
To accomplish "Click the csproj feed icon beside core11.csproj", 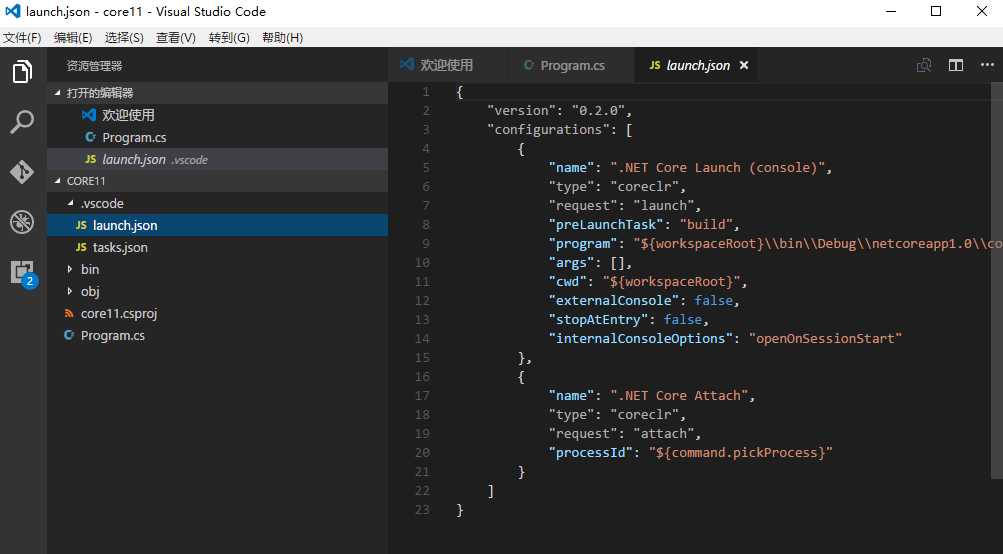I will tap(69, 313).
